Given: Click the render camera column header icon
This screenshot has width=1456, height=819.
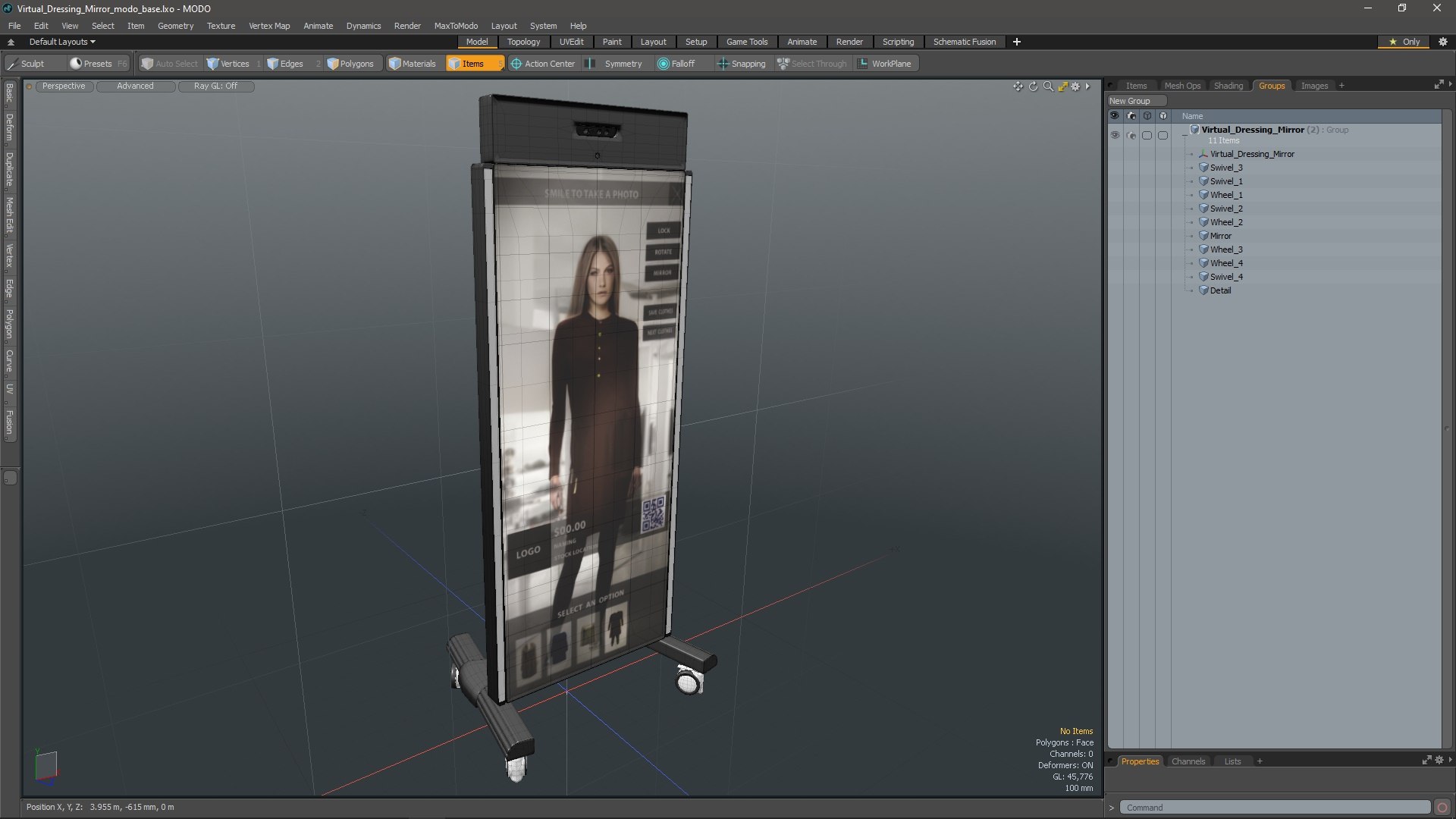Looking at the screenshot, I should [x=1131, y=116].
